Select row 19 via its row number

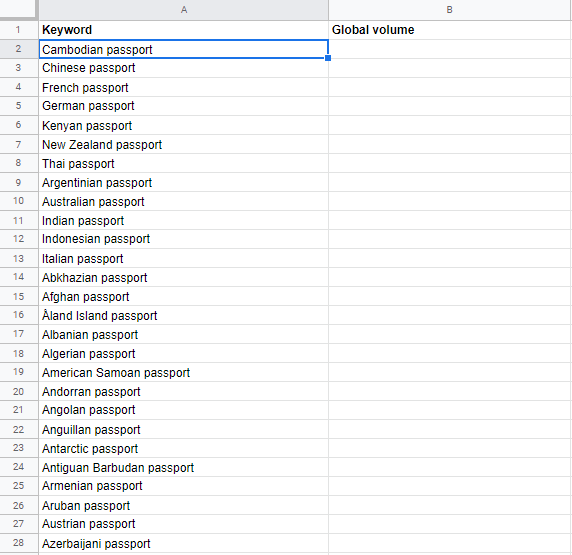pos(19,372)
